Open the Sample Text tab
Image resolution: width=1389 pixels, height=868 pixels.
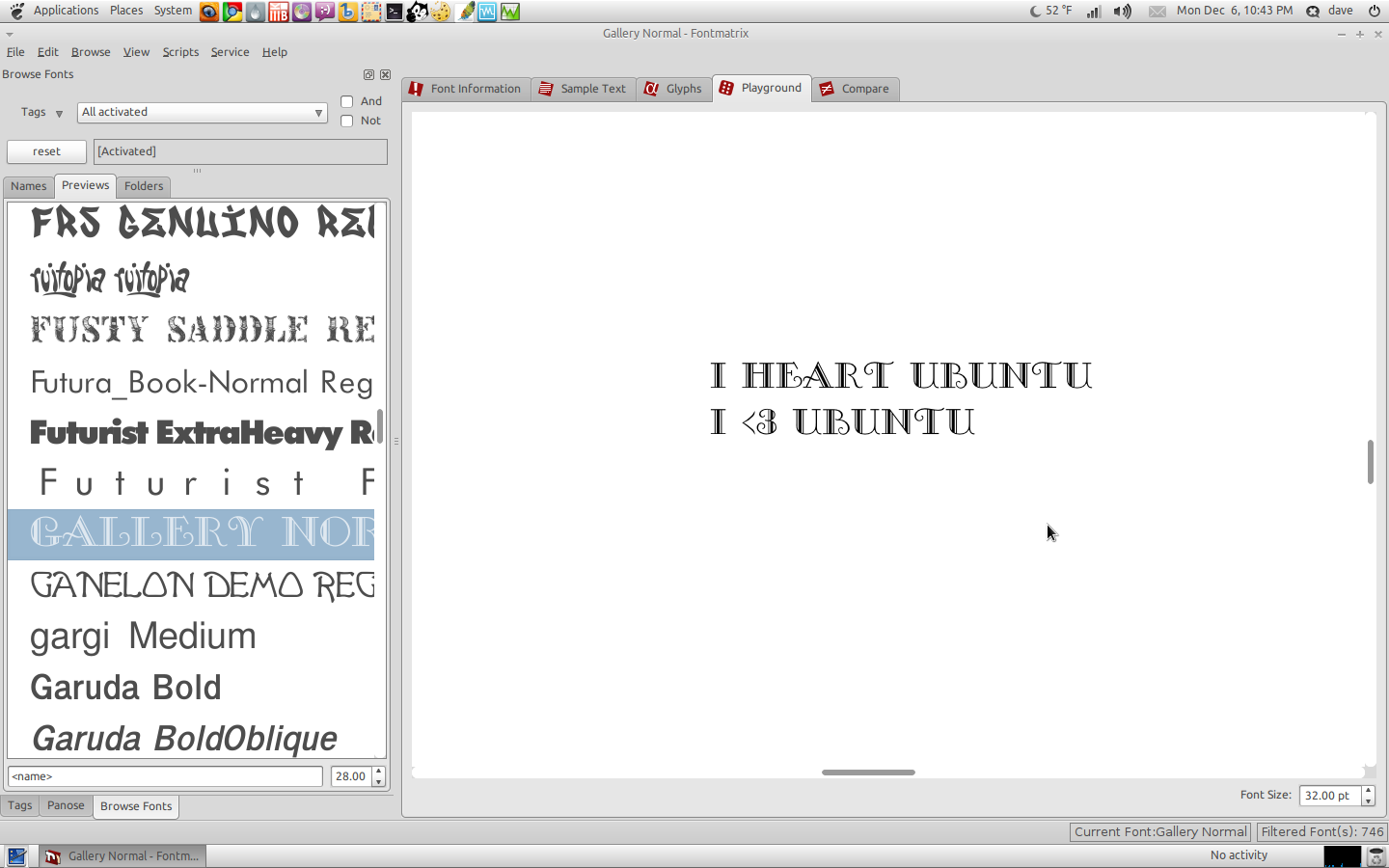(x=583, y=89)
